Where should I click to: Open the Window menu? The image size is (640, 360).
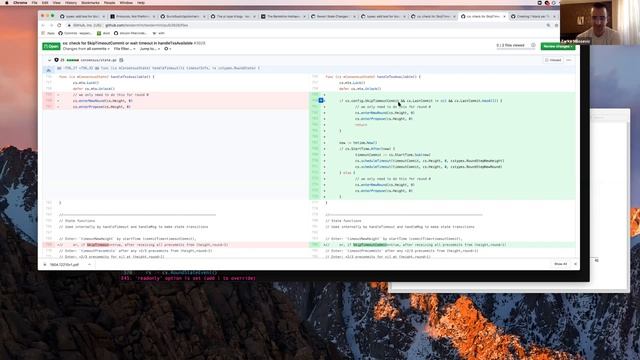(126, 3)
